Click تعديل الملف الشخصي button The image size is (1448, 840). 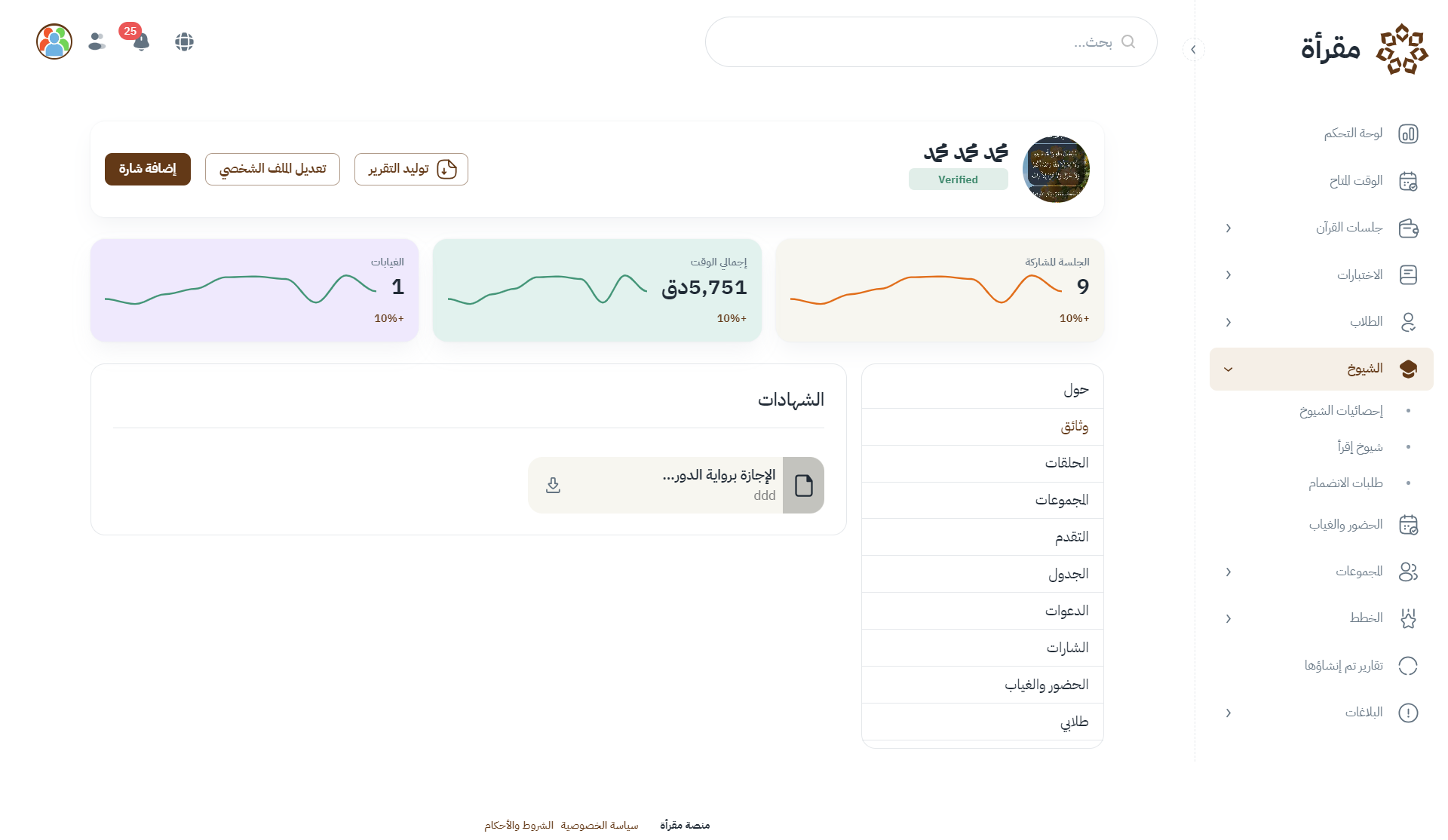(272, 169)
